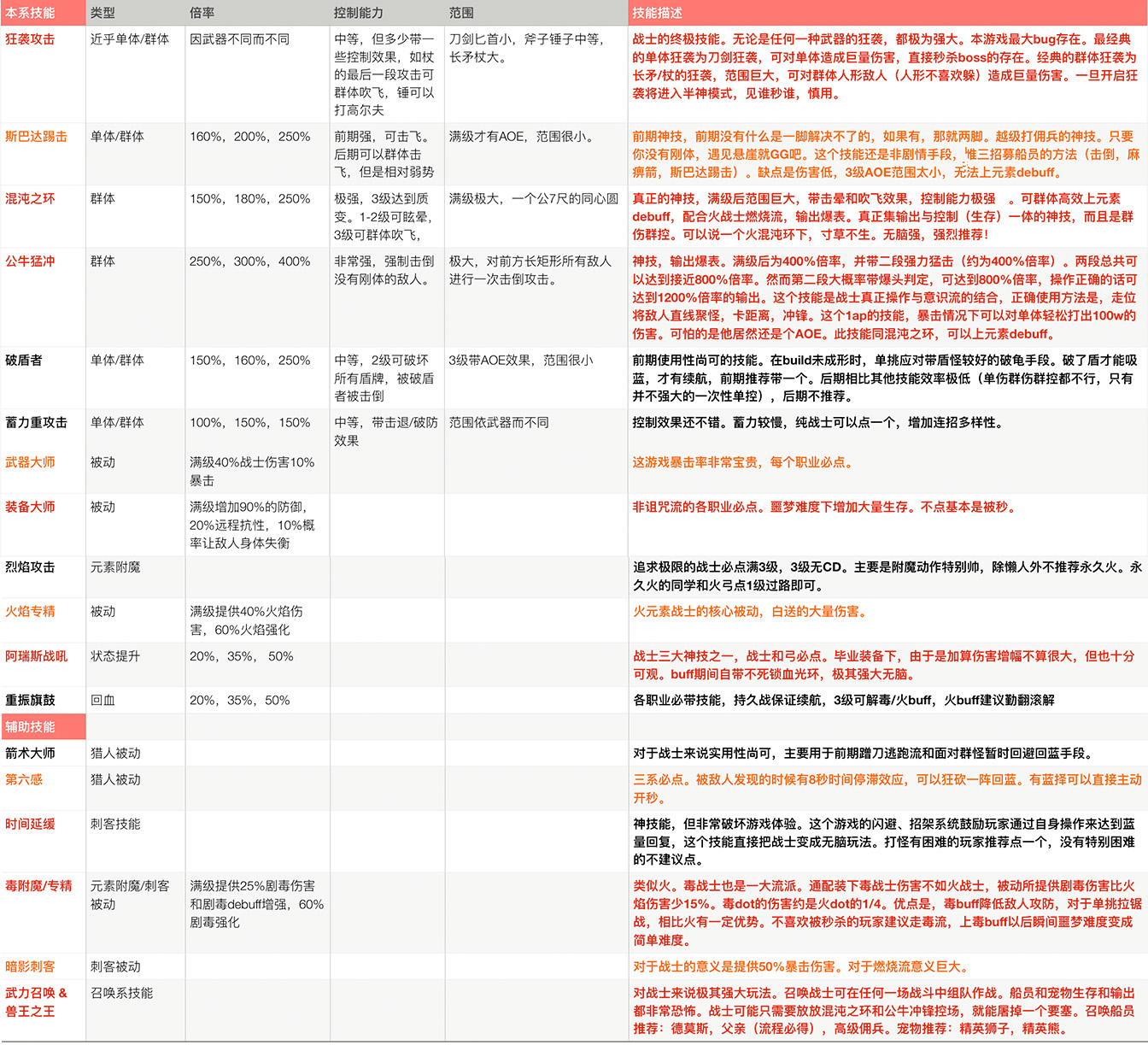Click the 150%，160%，250% multiplier cell

pos(257,378)
